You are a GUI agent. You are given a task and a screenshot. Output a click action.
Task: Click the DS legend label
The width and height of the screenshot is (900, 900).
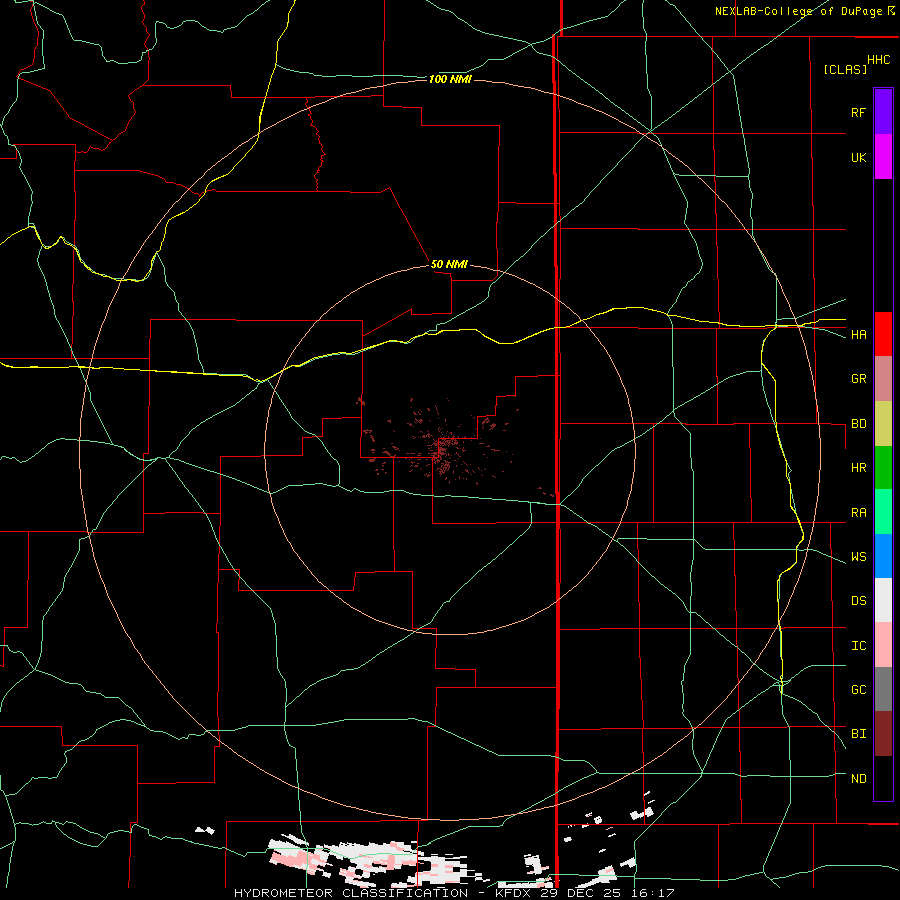[x=858, y=600]
